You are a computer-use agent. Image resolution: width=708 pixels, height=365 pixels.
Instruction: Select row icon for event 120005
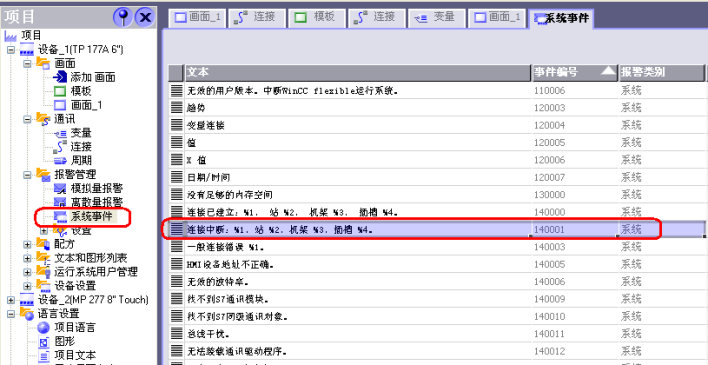pos(177,143)
